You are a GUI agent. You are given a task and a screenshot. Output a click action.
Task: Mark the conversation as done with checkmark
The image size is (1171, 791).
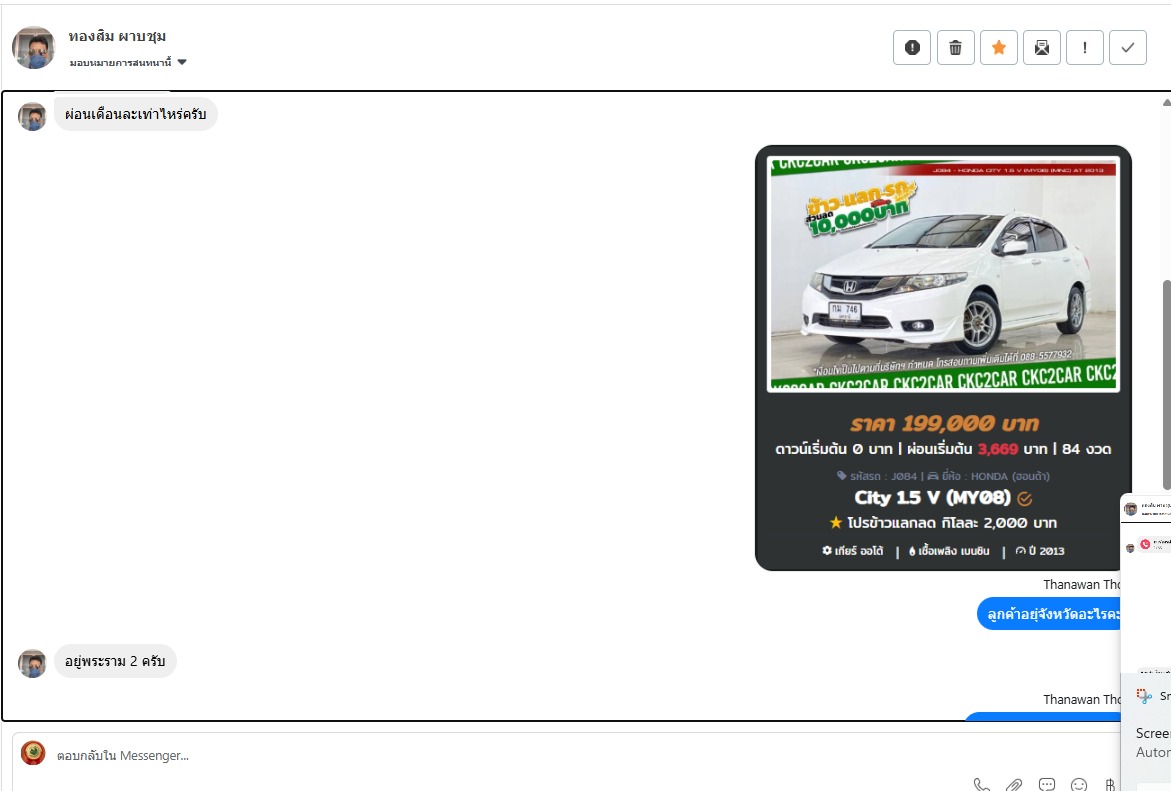tap(1128, 48)
